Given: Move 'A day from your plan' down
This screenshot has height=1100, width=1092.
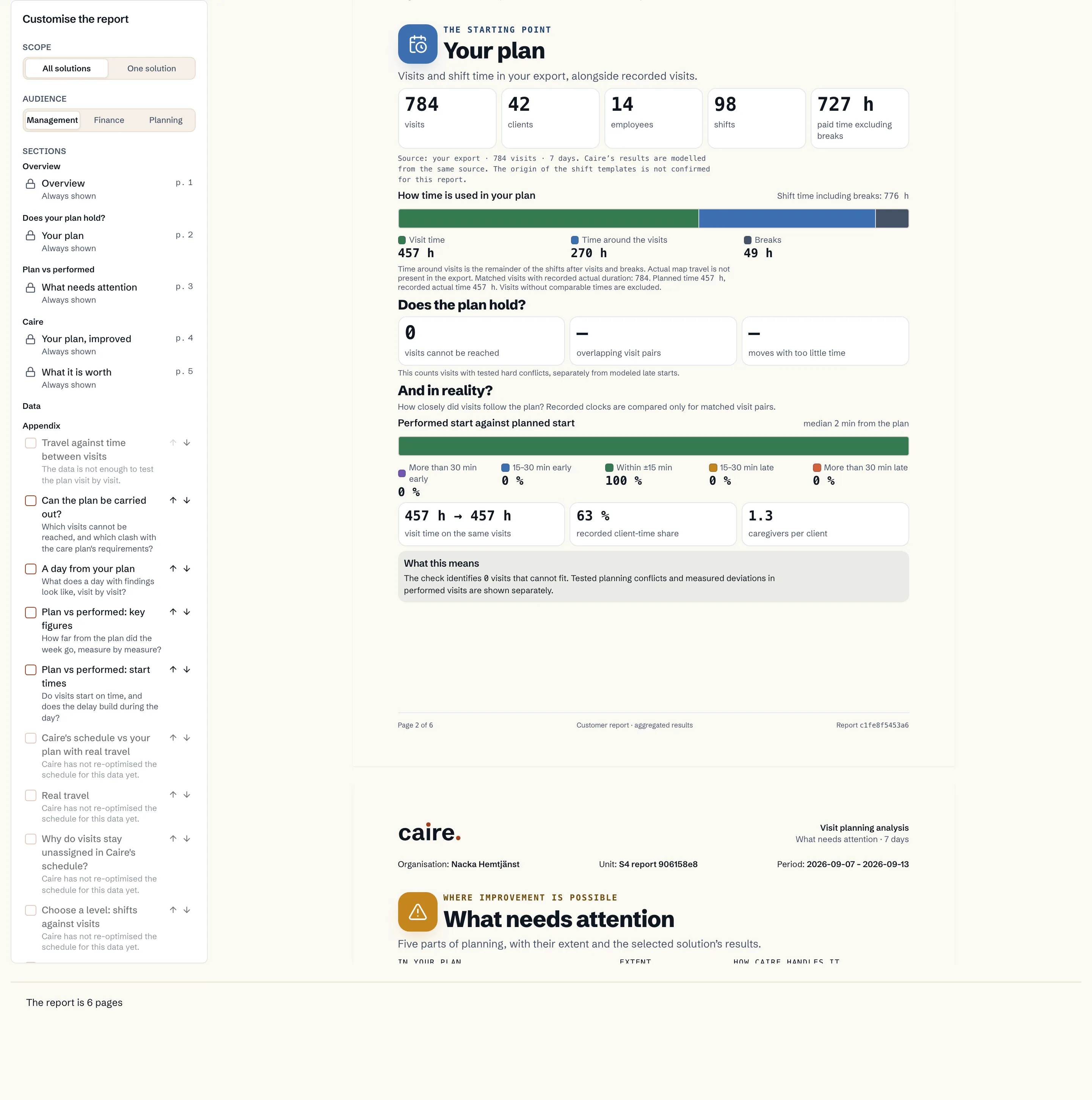Looking at the screenshot, I should pos(187,569).
